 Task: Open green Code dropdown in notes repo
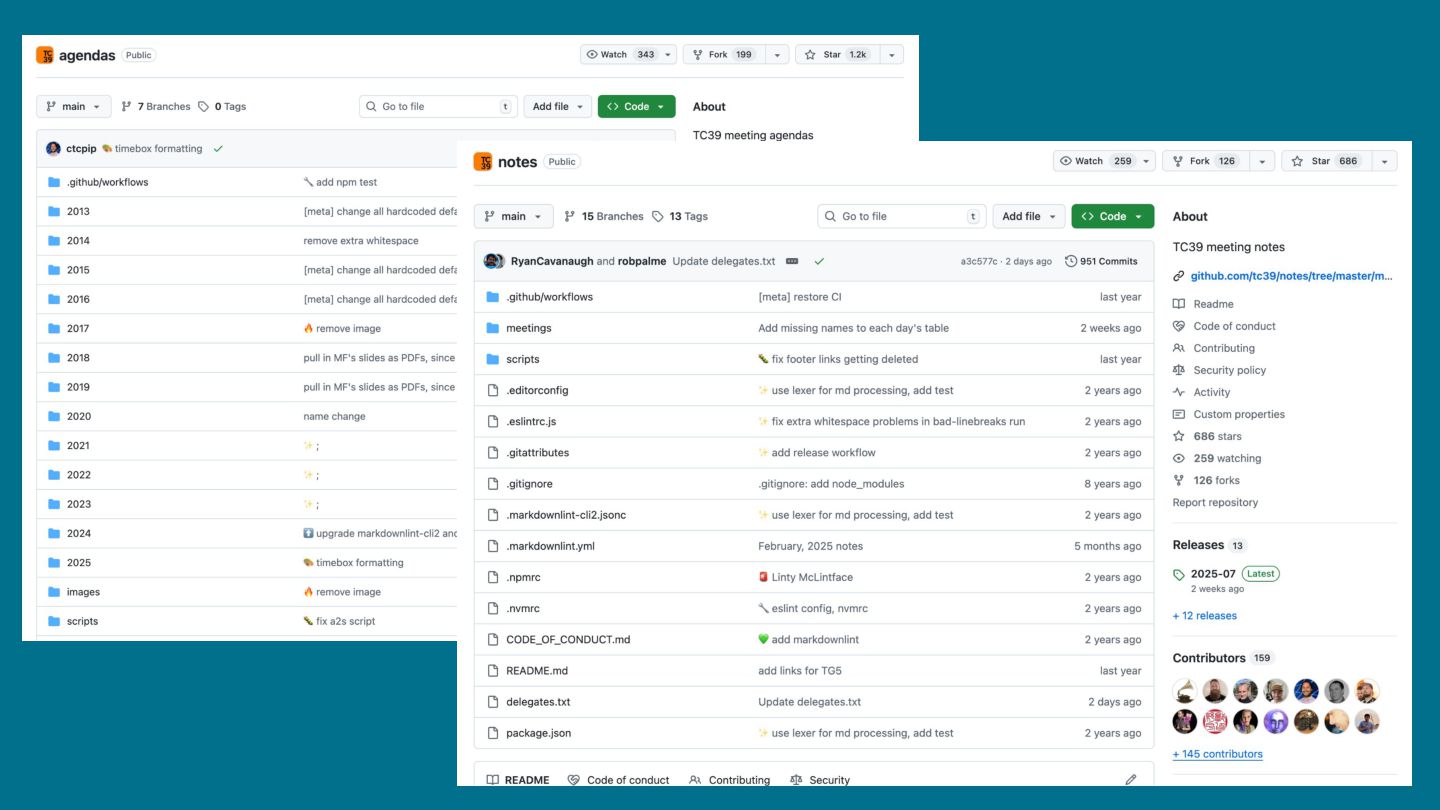(1112, 216)
